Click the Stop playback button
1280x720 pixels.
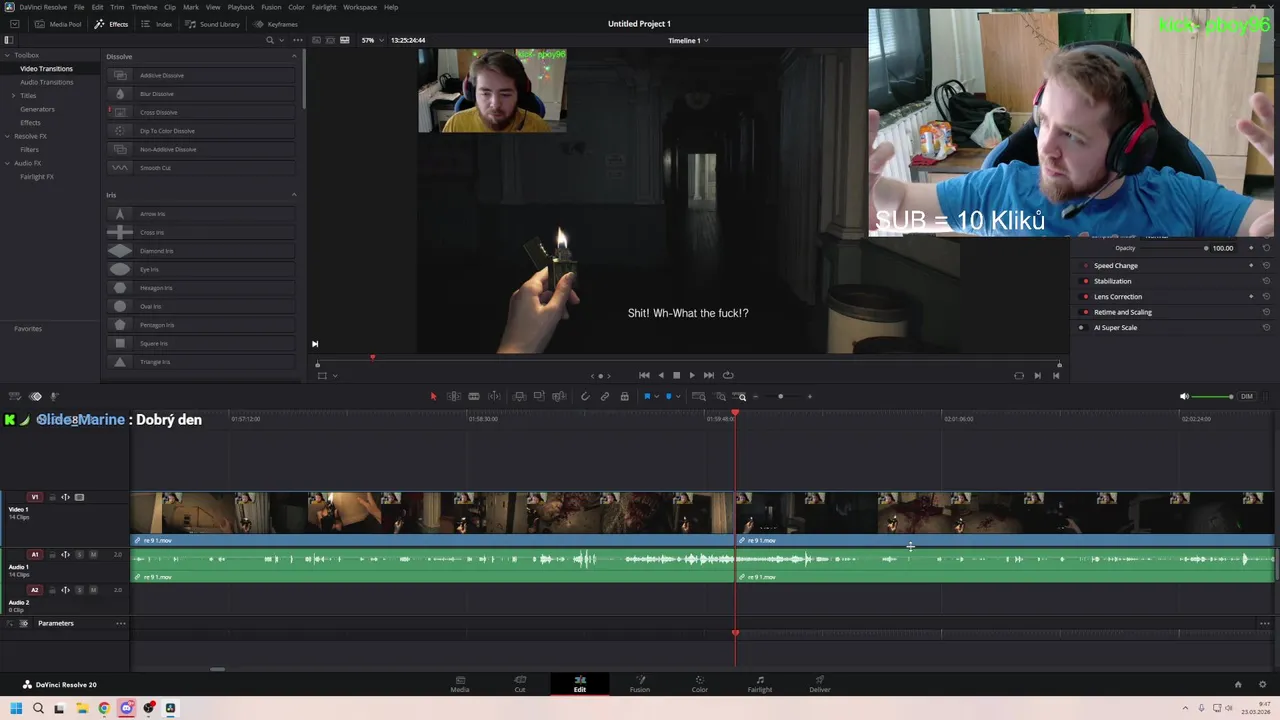[676, 376]
